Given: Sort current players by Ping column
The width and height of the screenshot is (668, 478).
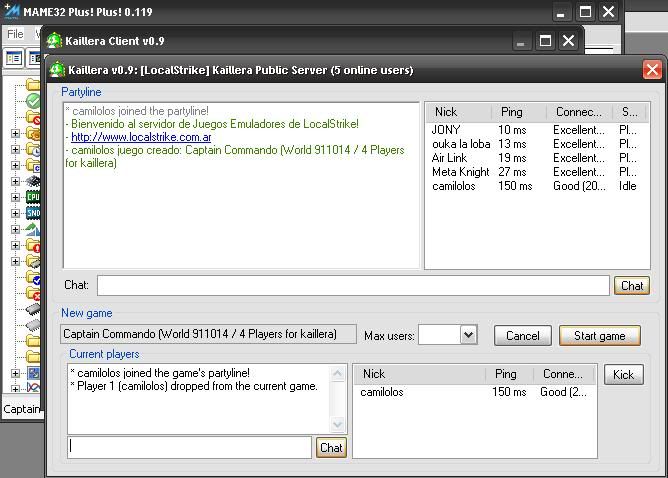Looking at the screenshot, I should [509, 374].
